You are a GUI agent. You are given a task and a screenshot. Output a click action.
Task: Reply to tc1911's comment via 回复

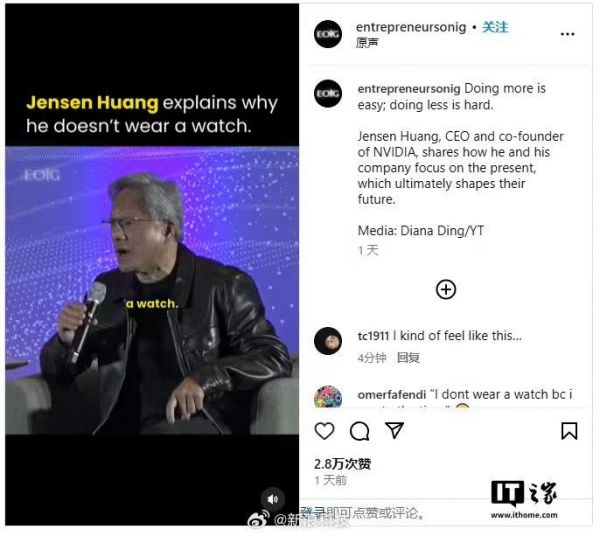[408, 358]
